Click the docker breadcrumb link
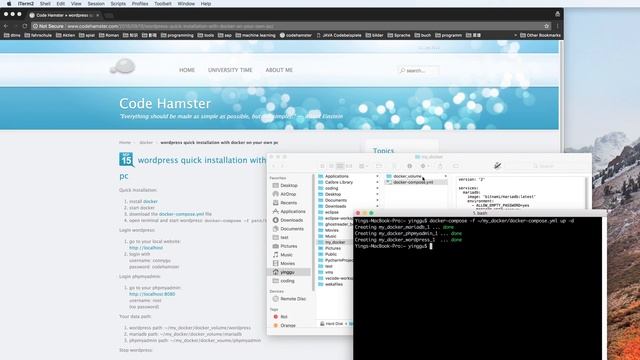The height and width of the screenshot is (360, 640). tap(146, 143)
